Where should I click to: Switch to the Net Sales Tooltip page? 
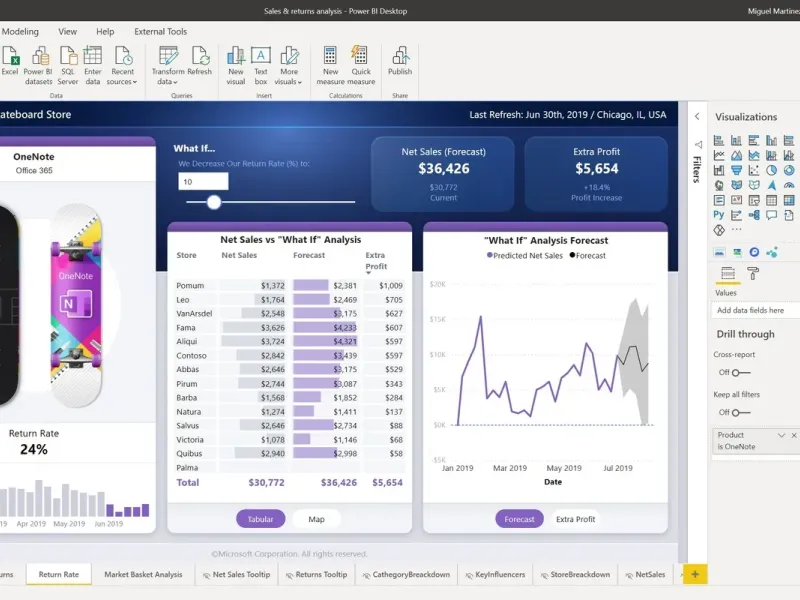click(237, 574)
